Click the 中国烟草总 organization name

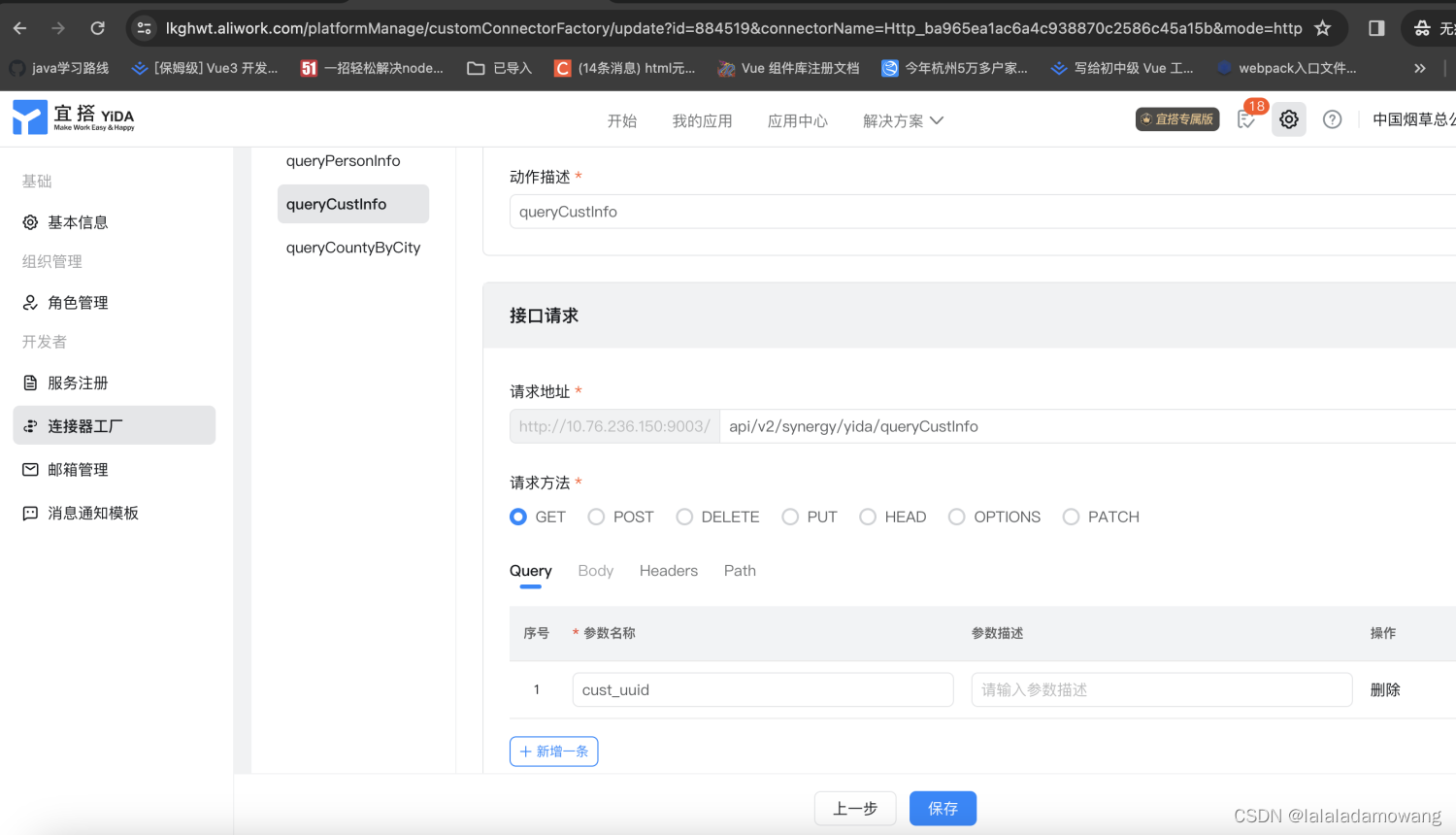pos(1413,119)
